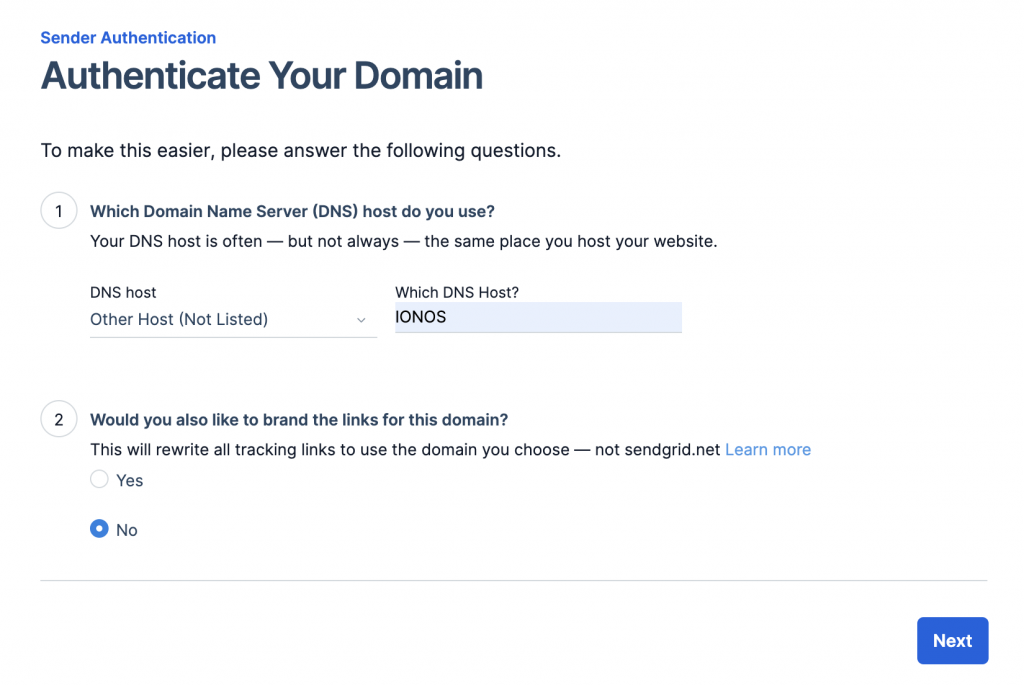
Task: Open the "Other Host (Not Listed)" dropdown
Action: pos(232,320)
